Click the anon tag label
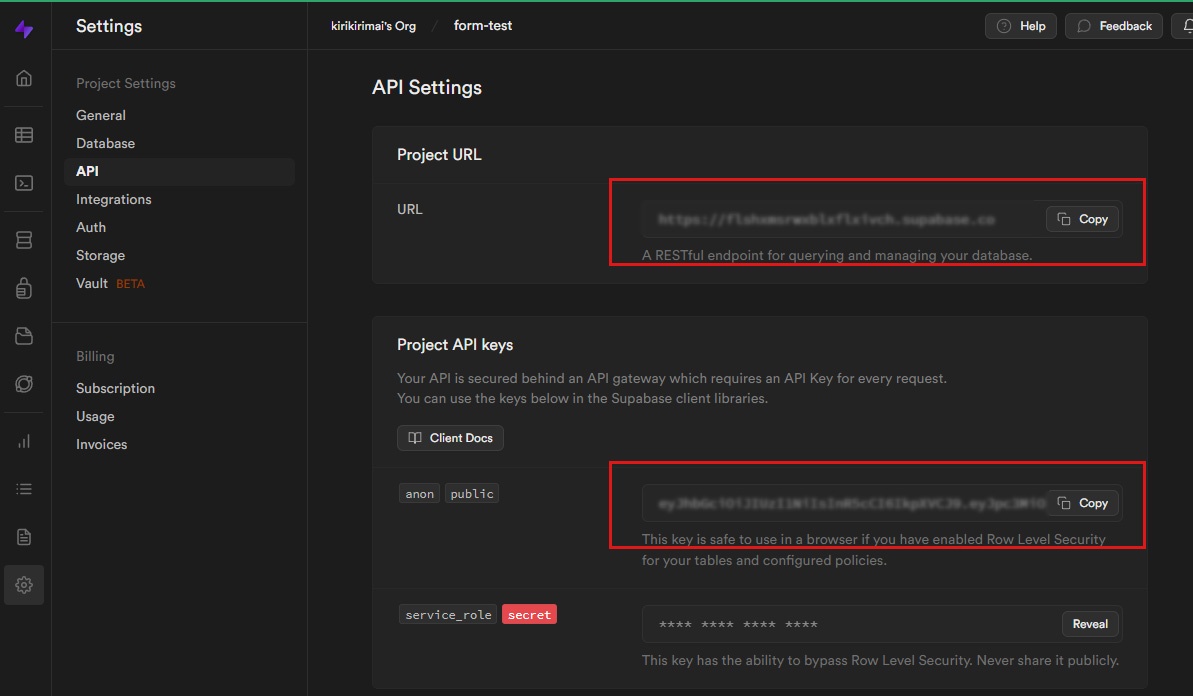 point(419,494)
